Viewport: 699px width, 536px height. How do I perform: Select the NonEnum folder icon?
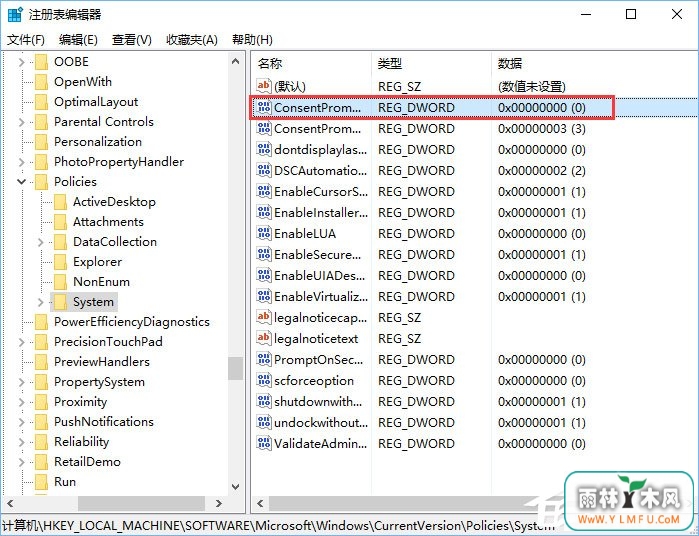click(x=60, y=282)
